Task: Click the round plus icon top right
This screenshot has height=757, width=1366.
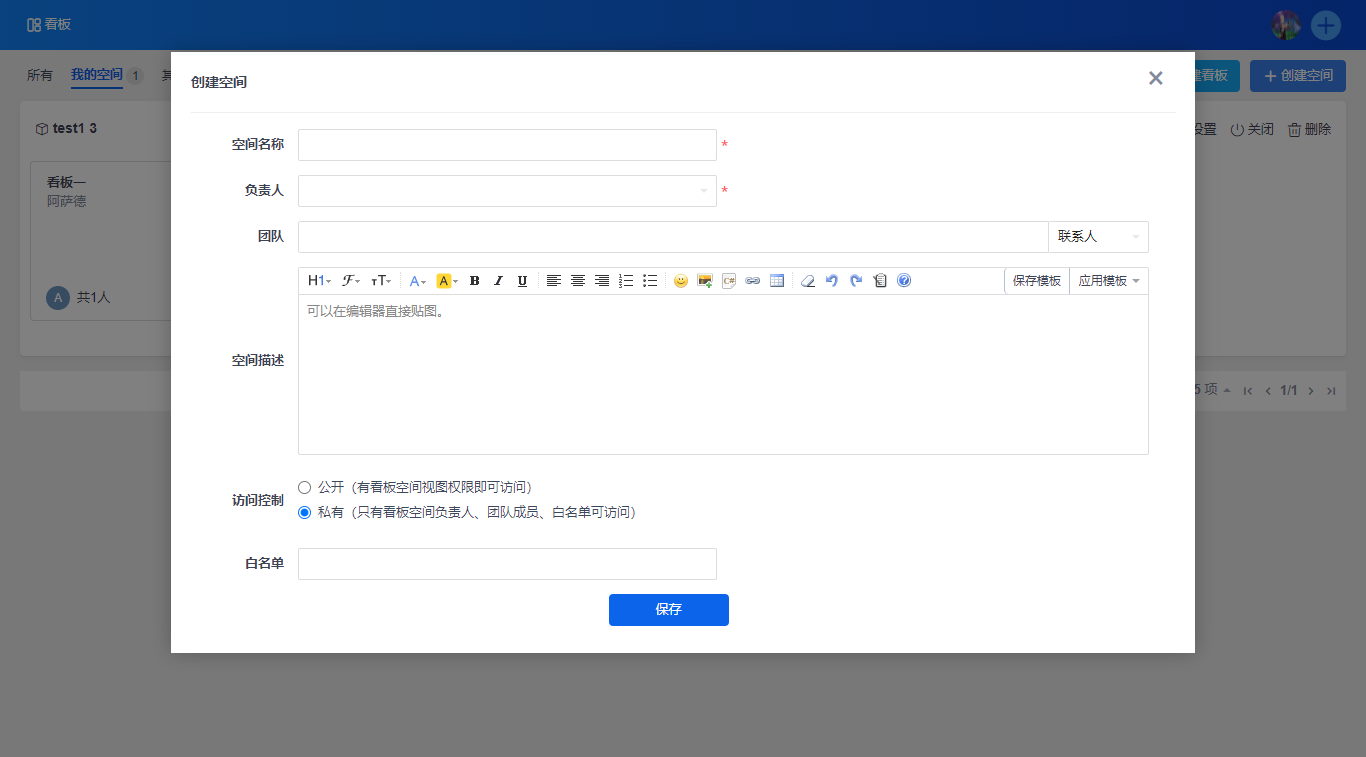Action: tap(1326, 25)
